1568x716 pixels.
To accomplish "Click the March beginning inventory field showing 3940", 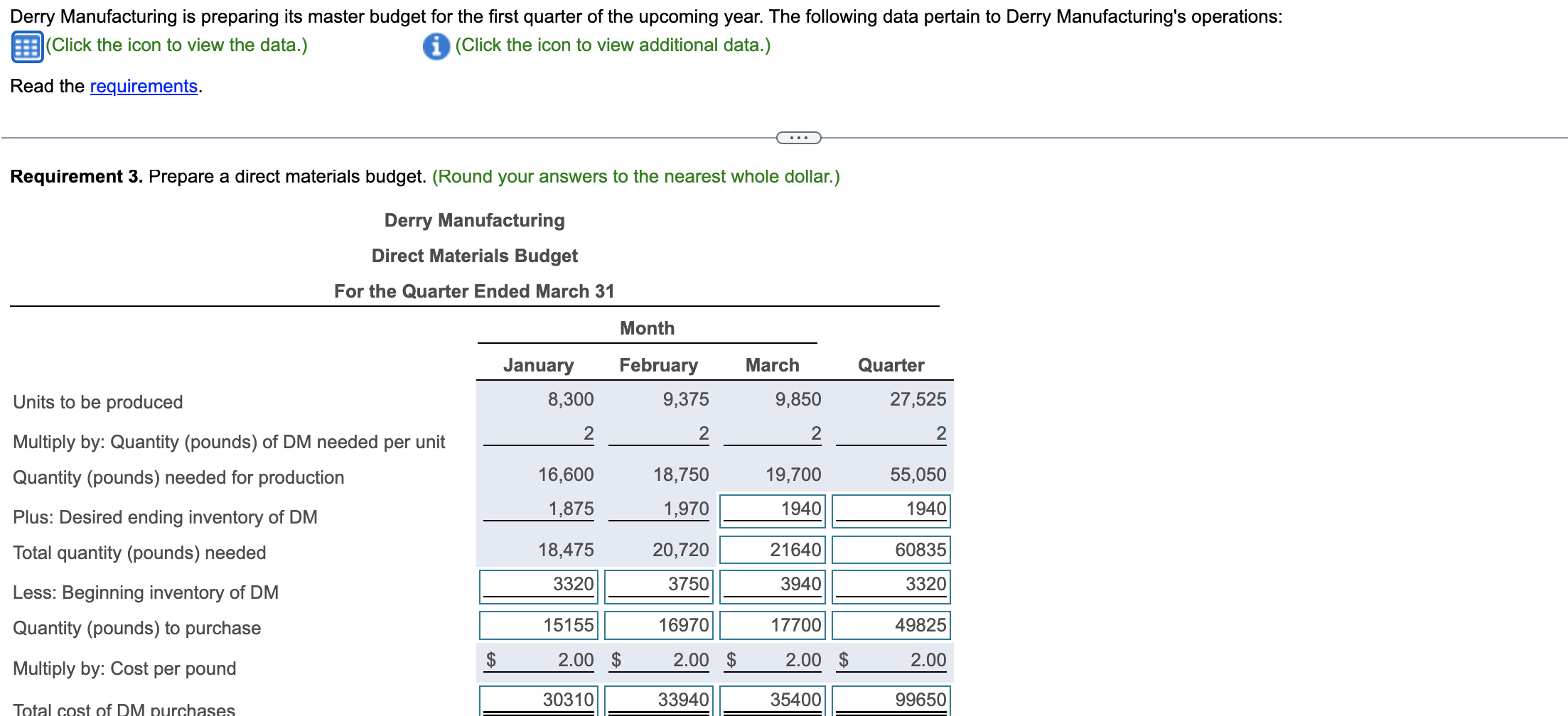I will [772, 585].
